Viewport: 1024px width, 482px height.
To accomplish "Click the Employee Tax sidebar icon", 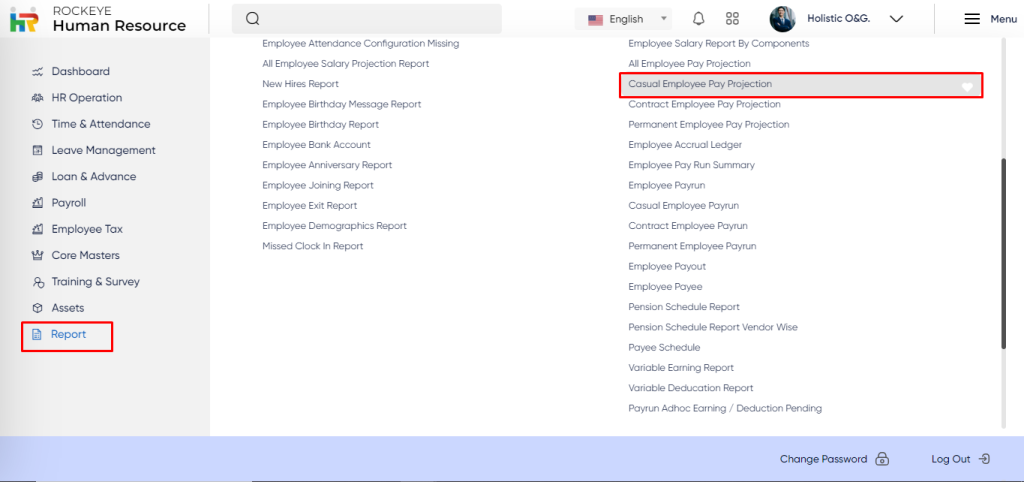I will (x=38, y=229).
